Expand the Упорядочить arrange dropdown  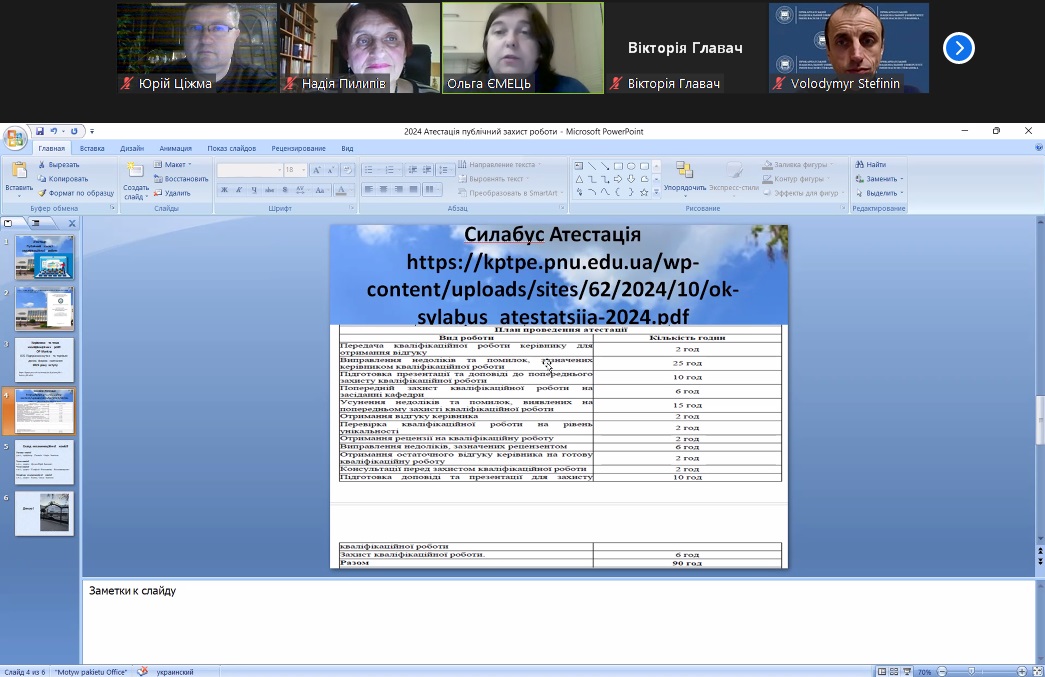click(684, 177)
